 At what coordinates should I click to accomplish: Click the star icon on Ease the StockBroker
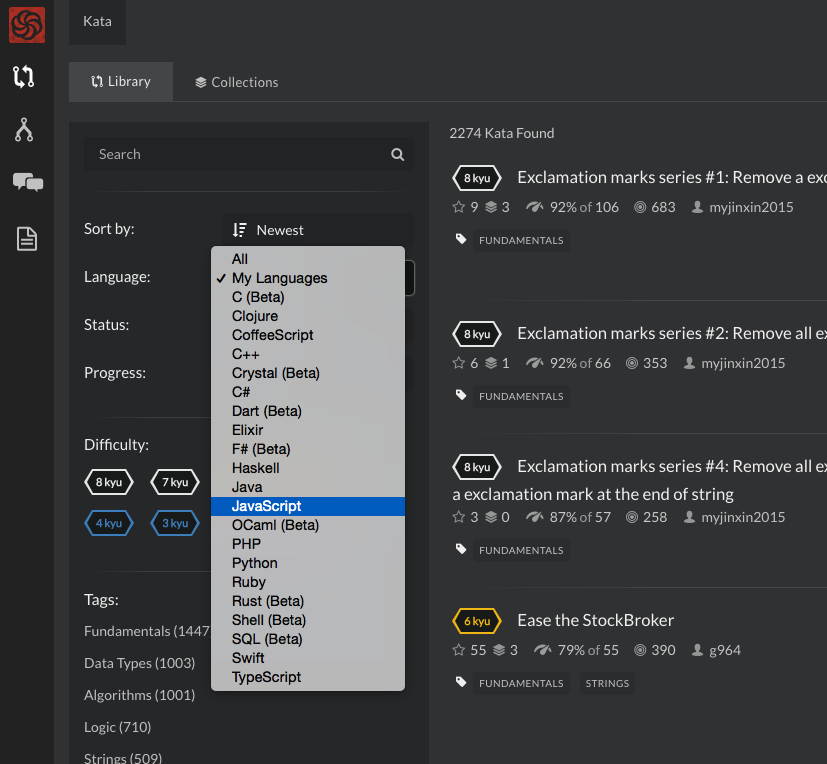[x=459, y=650]
